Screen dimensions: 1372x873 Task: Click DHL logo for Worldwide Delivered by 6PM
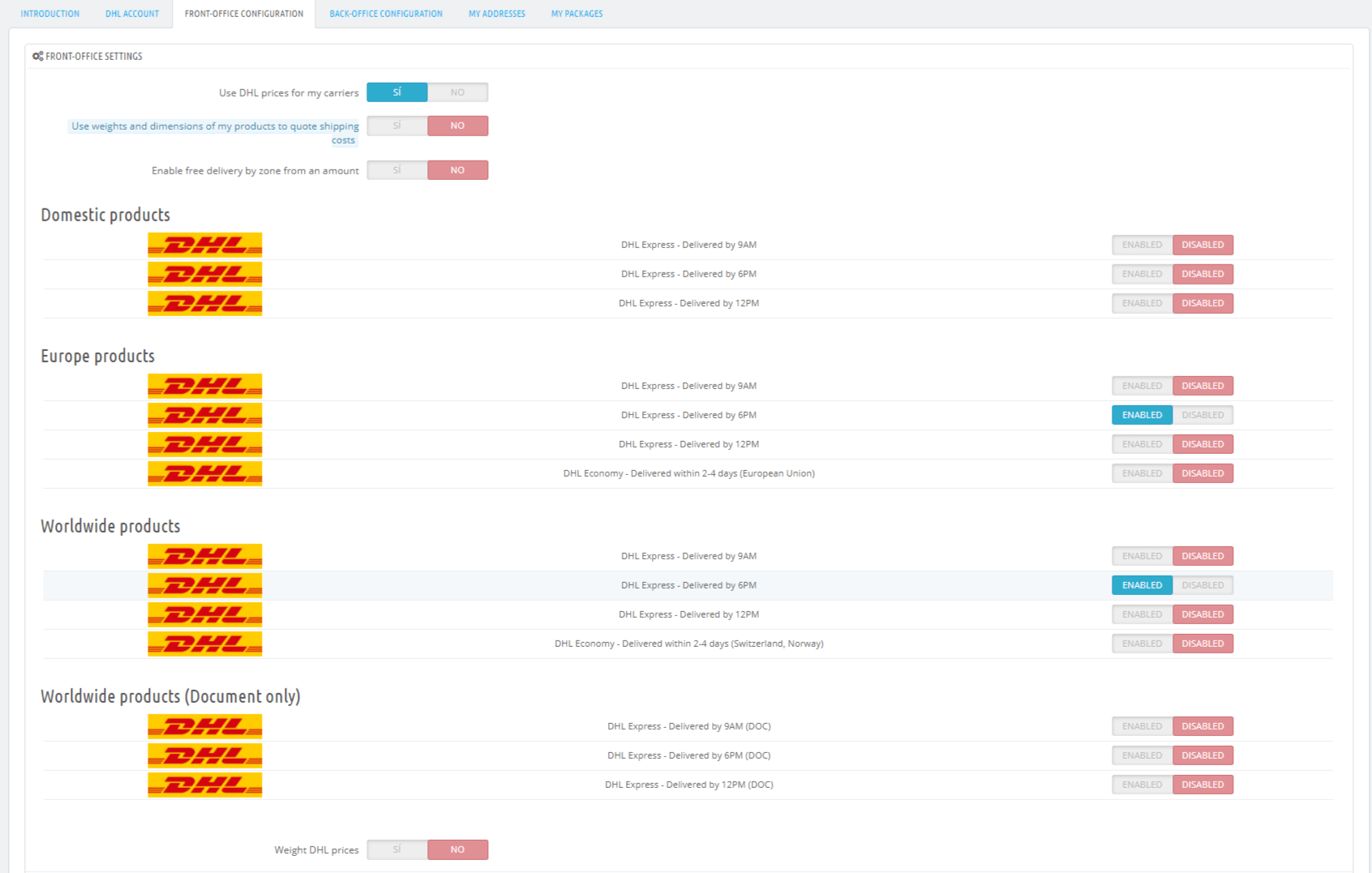click(x=204, y=585)
